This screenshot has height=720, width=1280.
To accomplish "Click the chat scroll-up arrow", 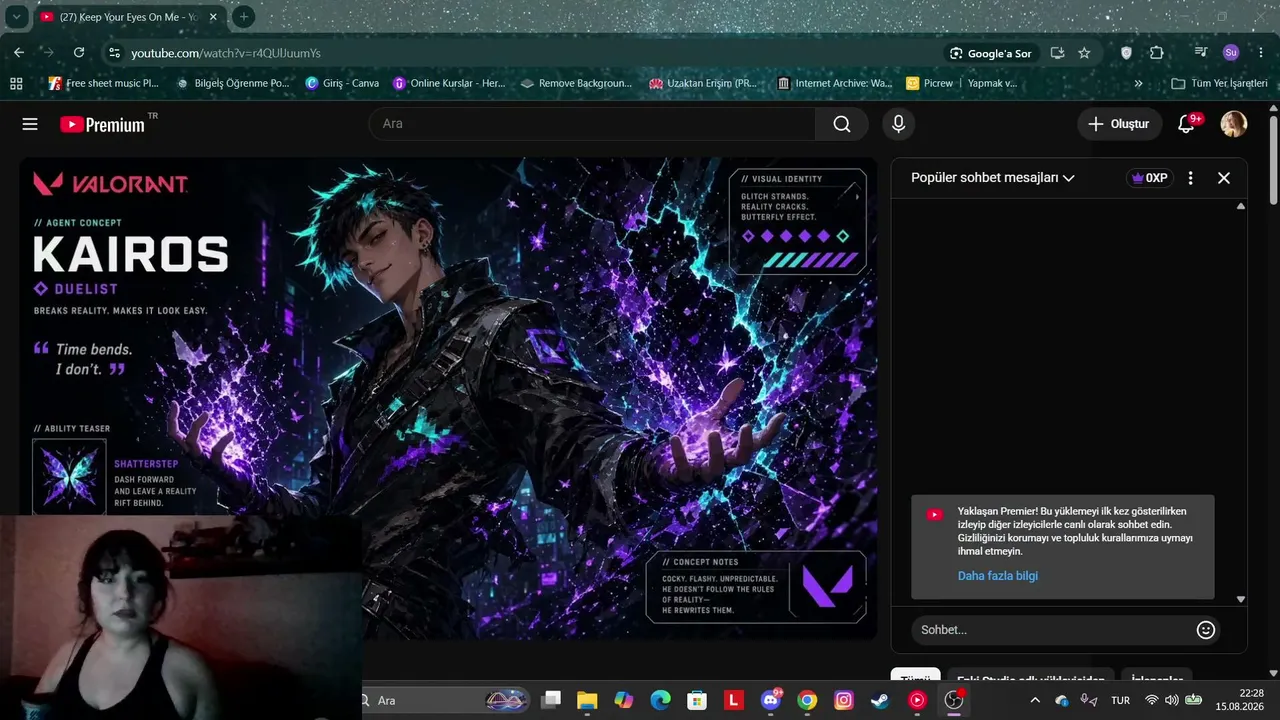I will tap(1241, 206).
